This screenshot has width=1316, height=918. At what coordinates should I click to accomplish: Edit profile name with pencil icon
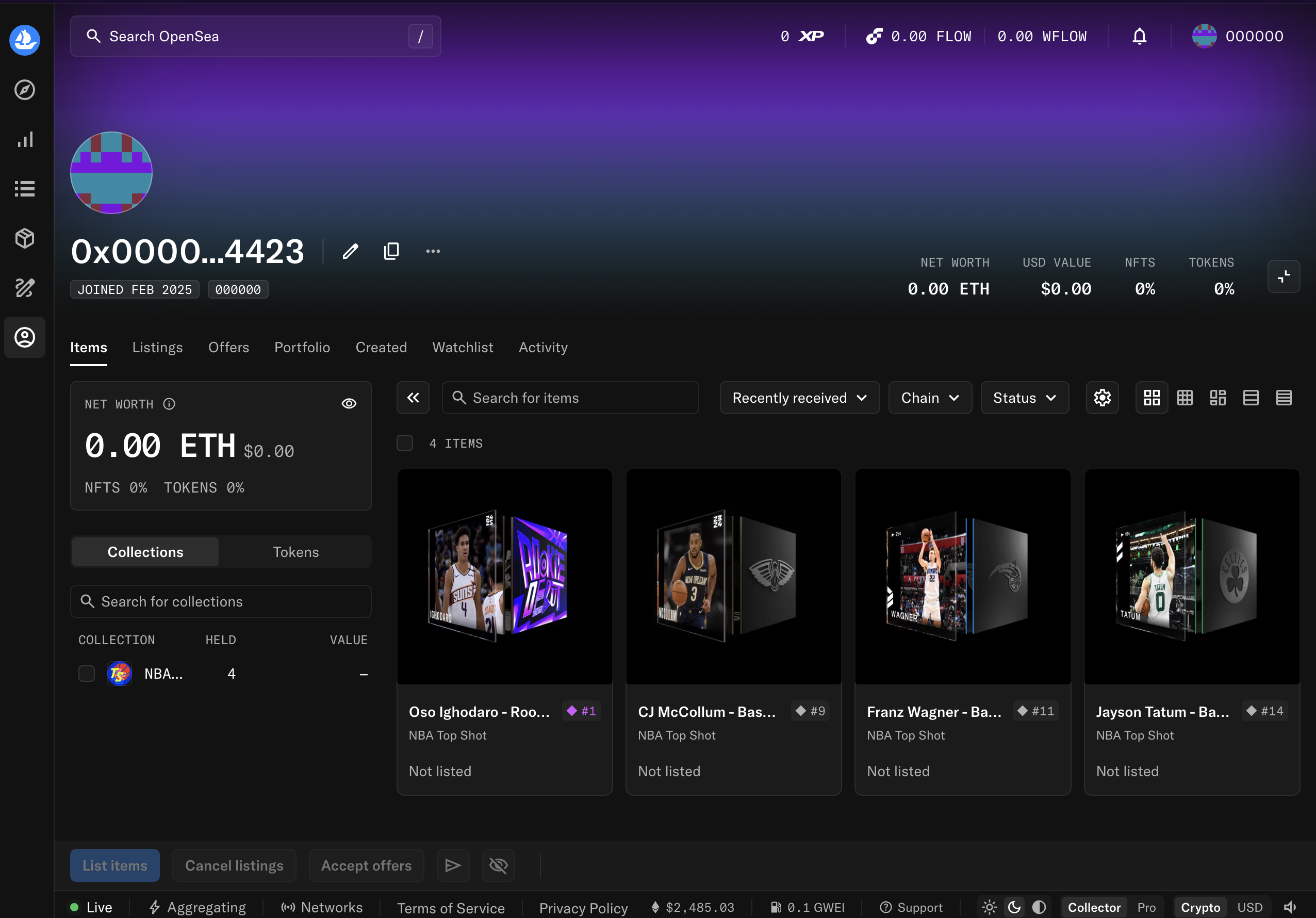click(x=350, y=251)
